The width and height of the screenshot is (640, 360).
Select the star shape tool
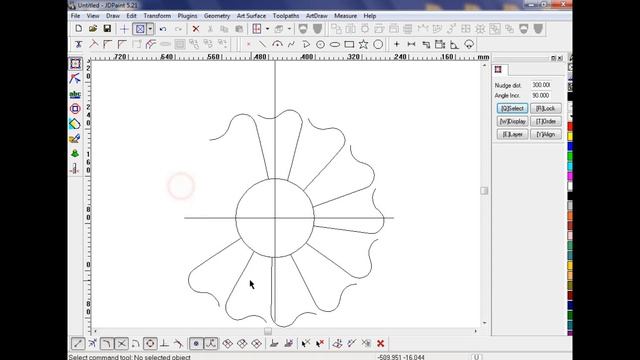[x=363, y=44]
